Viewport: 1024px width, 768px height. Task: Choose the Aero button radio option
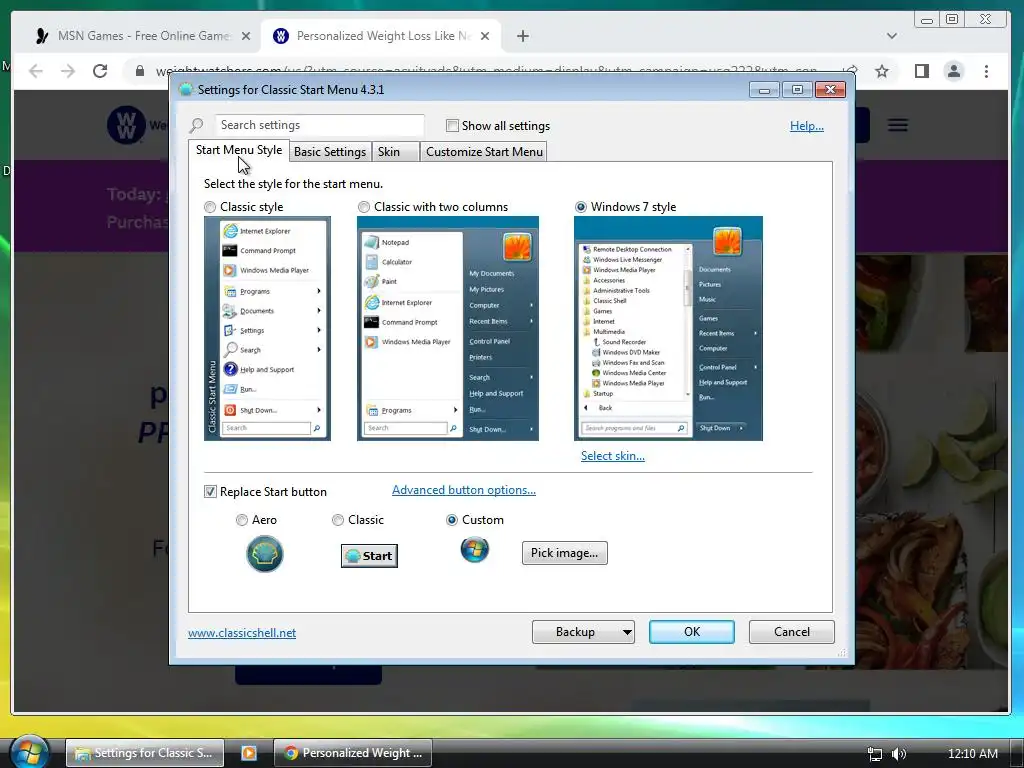tap(242, 520)
